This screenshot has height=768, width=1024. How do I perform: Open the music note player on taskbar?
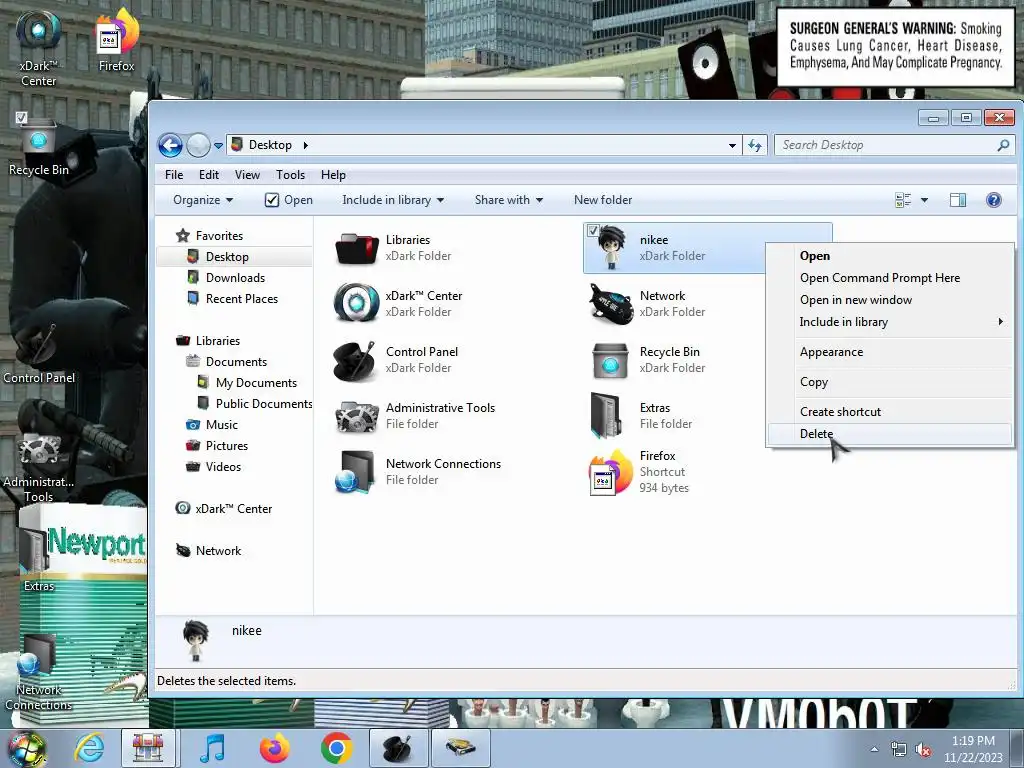(212, 748)
